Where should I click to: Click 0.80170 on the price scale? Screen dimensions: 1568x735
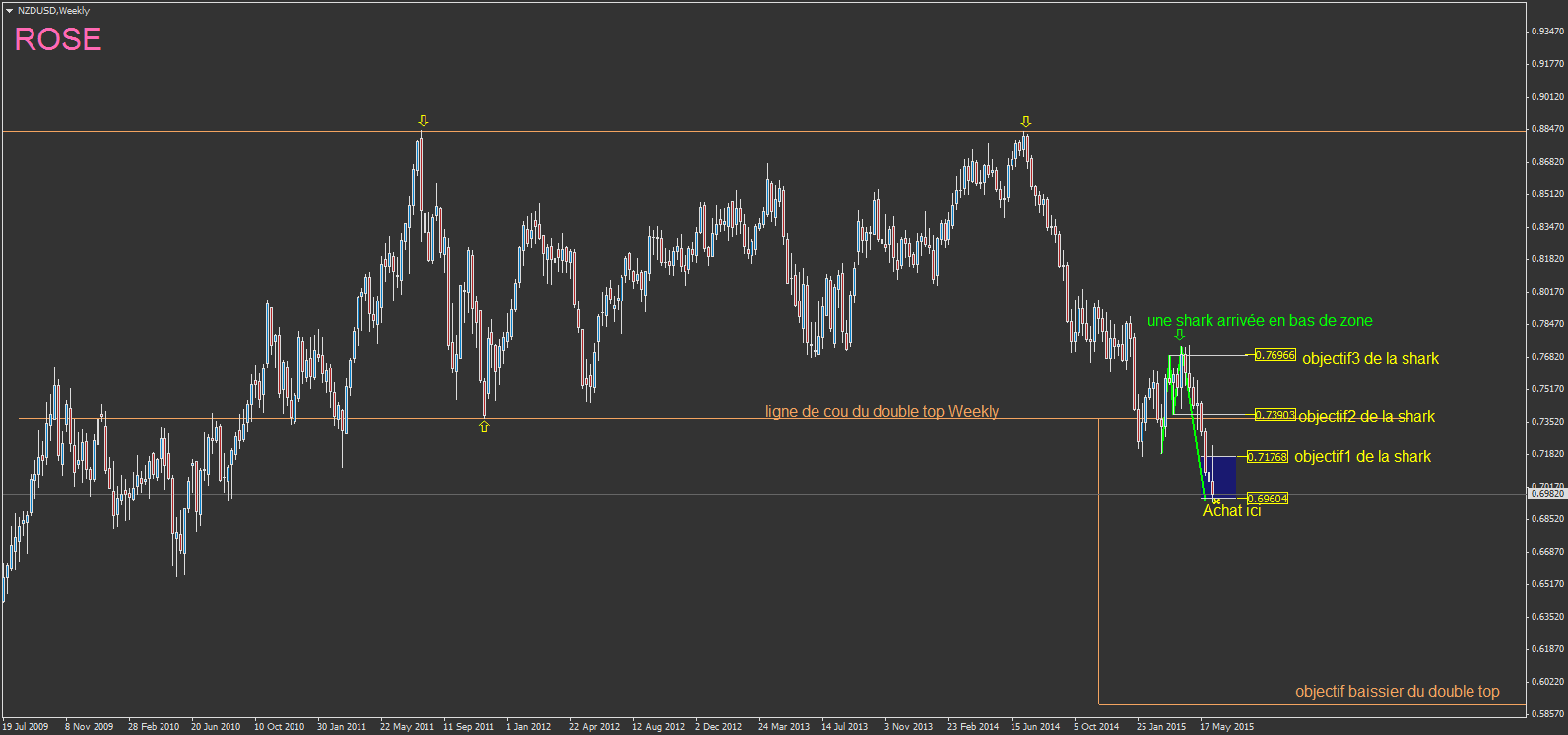click(1546, 292)
